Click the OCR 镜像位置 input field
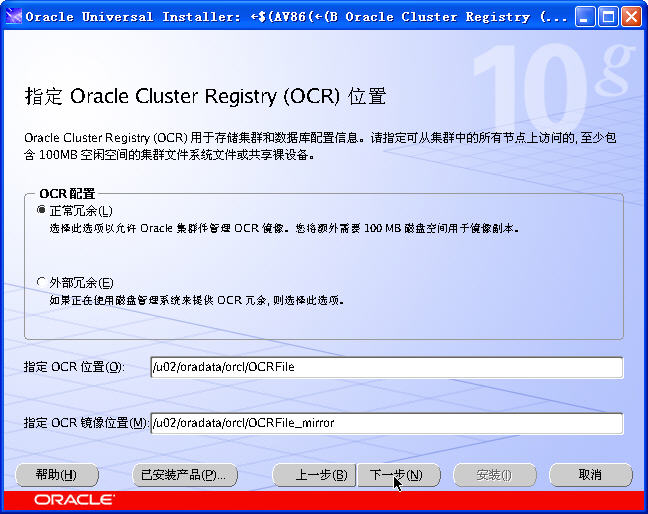This screenshot has height=514, width=648. point(386,423)
